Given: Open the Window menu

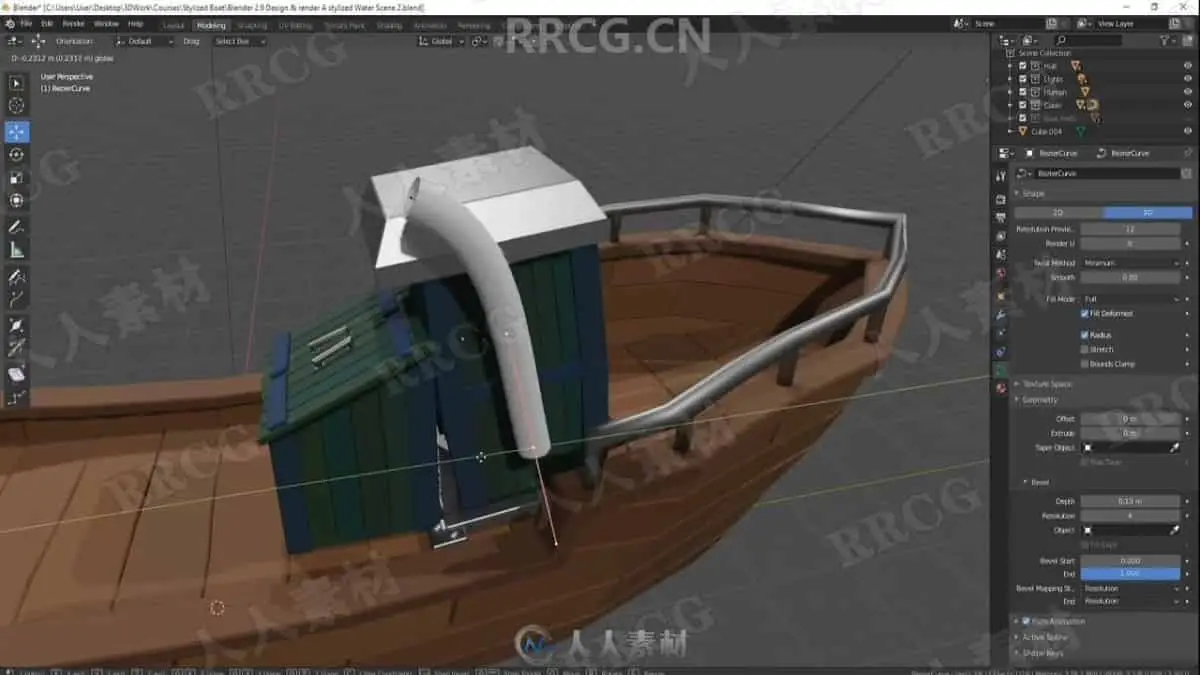Looking at the screenshot, I should [x=106, y=23].
